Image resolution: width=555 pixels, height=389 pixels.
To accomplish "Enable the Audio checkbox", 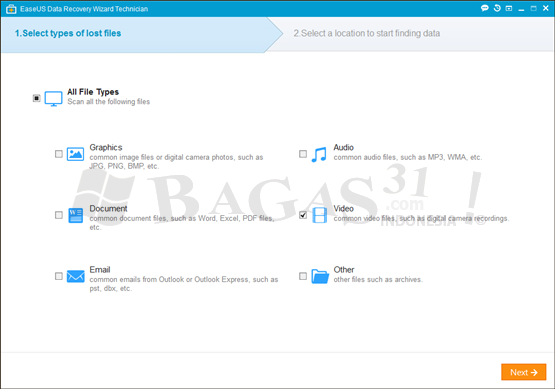I will (303, 154).
